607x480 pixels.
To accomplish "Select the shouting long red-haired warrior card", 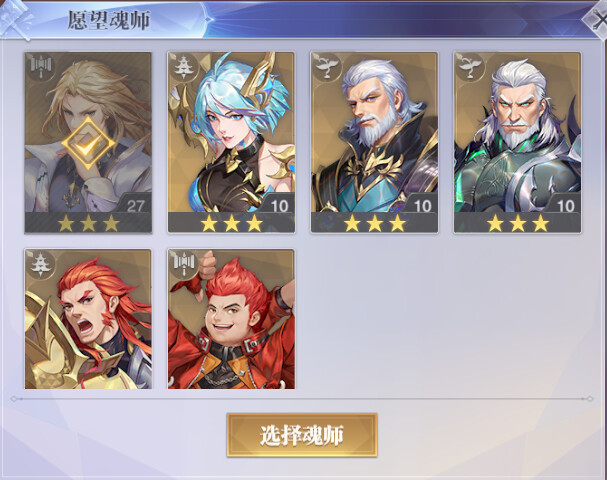I will (x=88, y=319).
